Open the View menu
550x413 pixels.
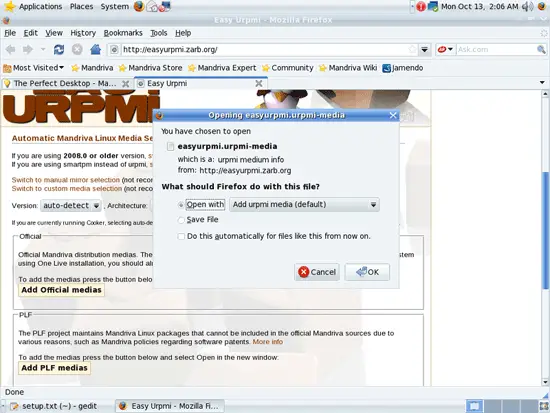tap(54, 33)
